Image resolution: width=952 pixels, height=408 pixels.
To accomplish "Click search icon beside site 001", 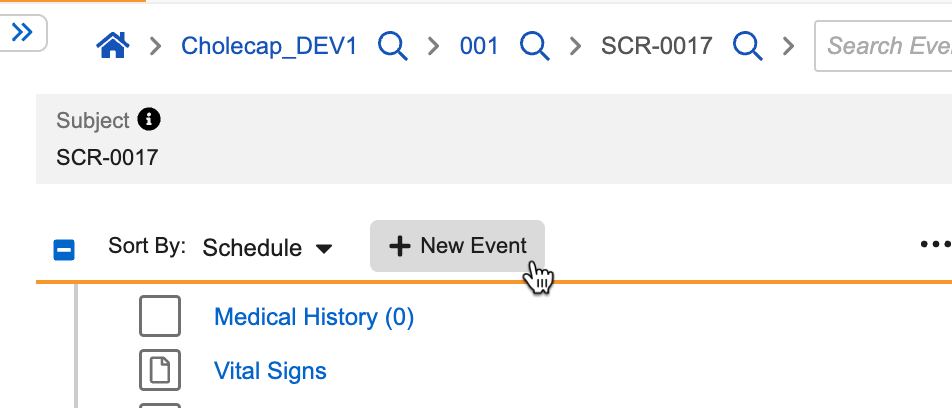I will (x=534, y=45).
